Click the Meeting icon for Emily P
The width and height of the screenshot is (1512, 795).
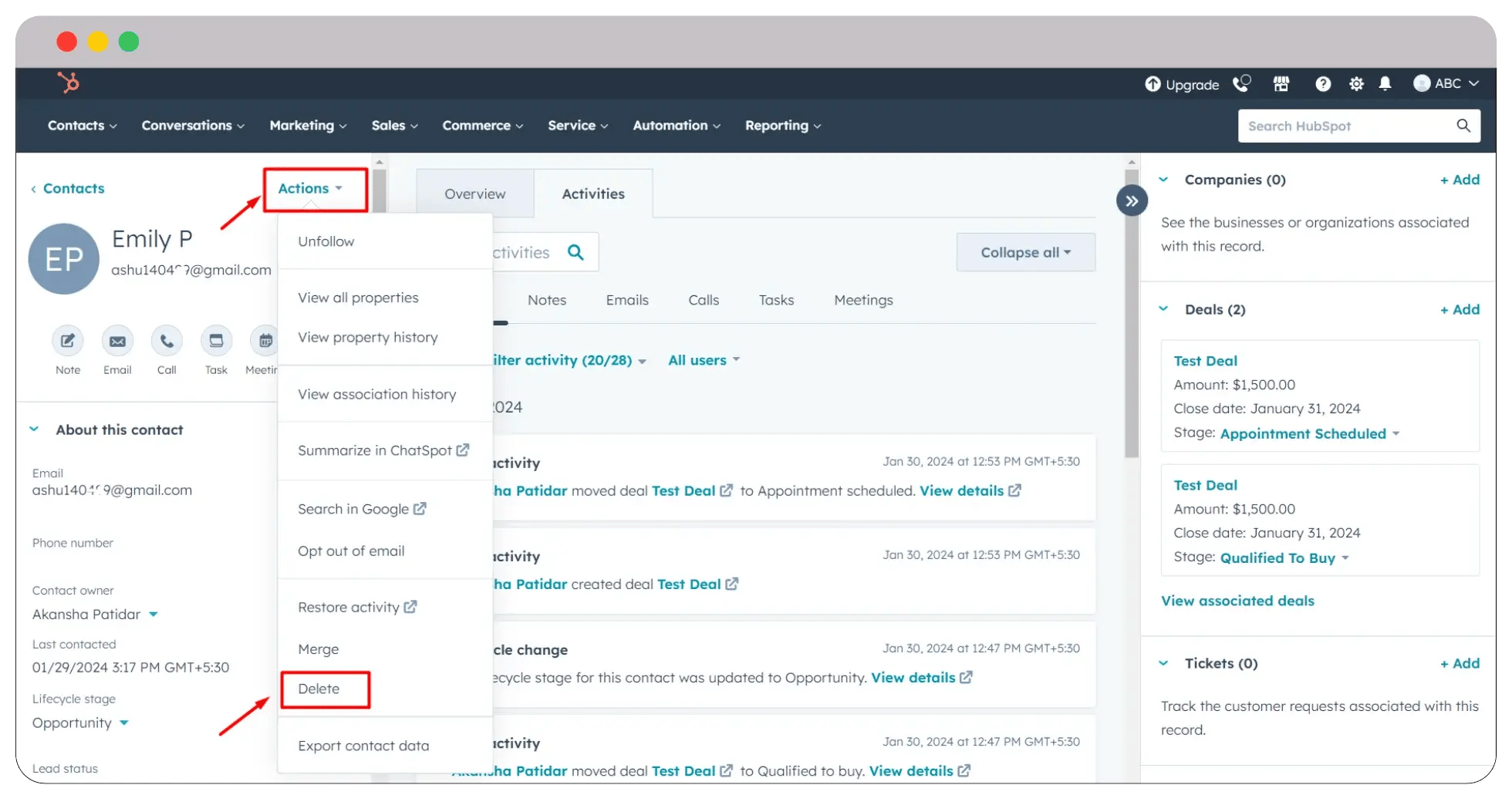264,340
